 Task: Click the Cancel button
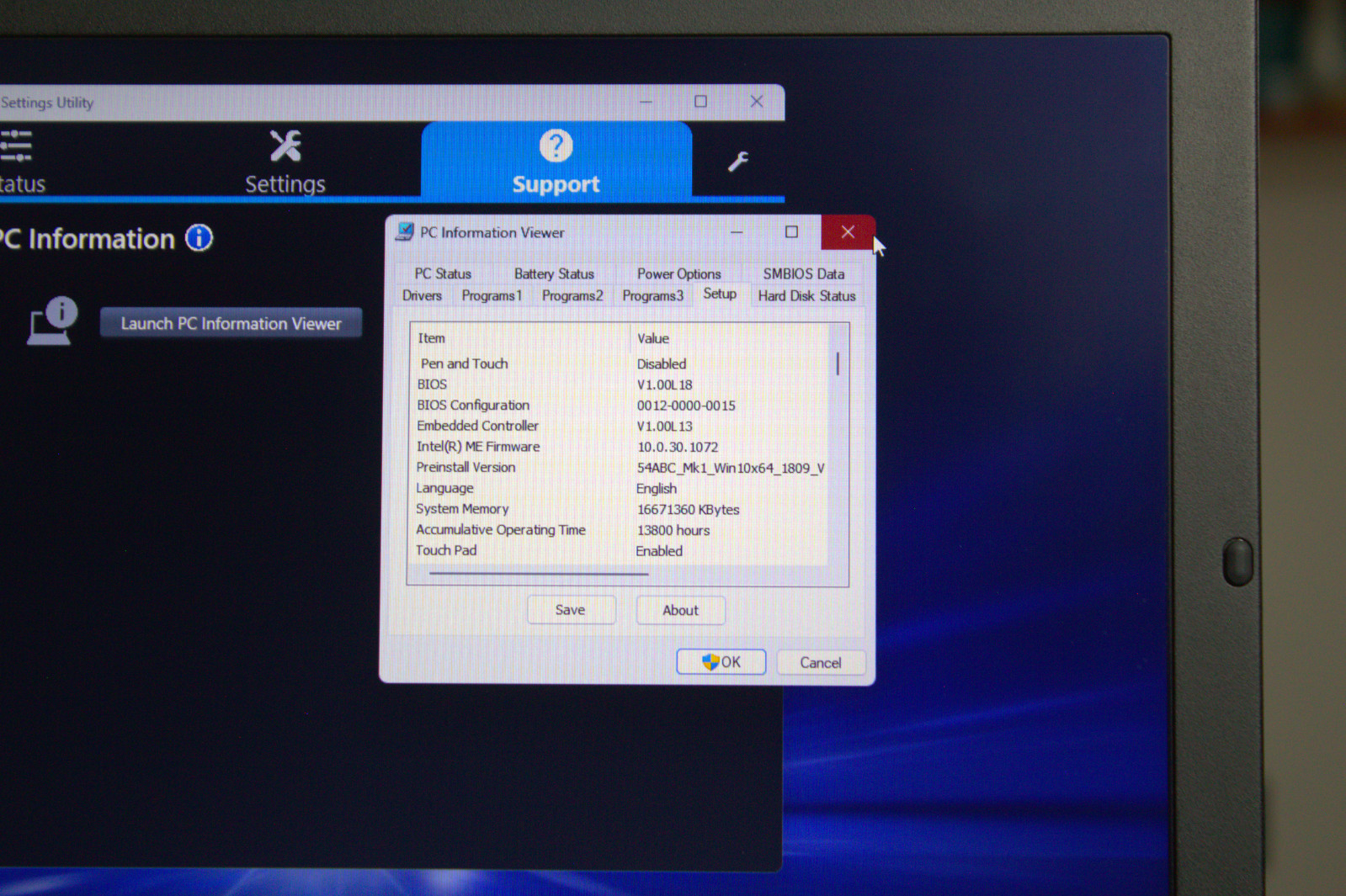point(821,663)
